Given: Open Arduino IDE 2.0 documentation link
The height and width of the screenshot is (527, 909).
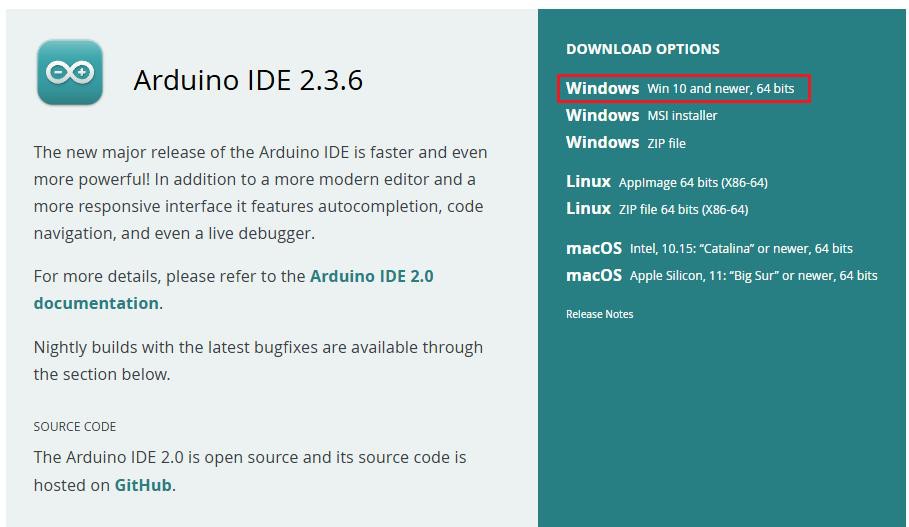Looking at the screenshot, I should [233, 289].
